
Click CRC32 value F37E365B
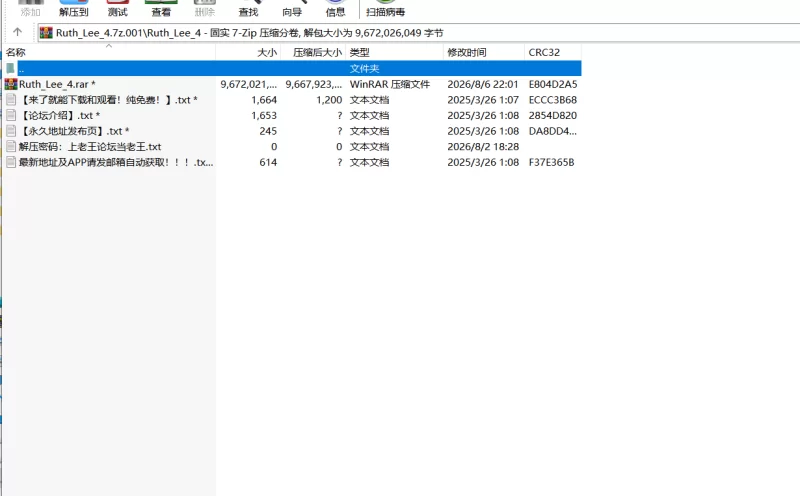[552, 162]
